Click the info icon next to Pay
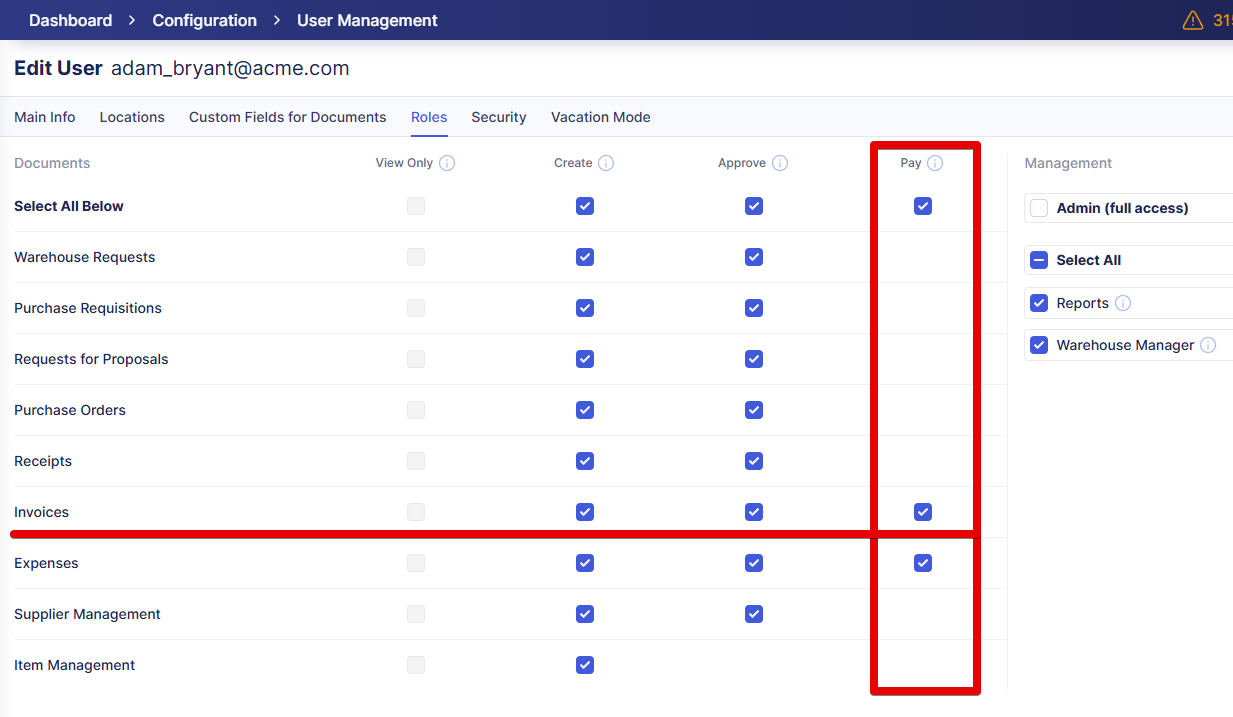Screen dimensions: 1233x717 pos(935,163)
